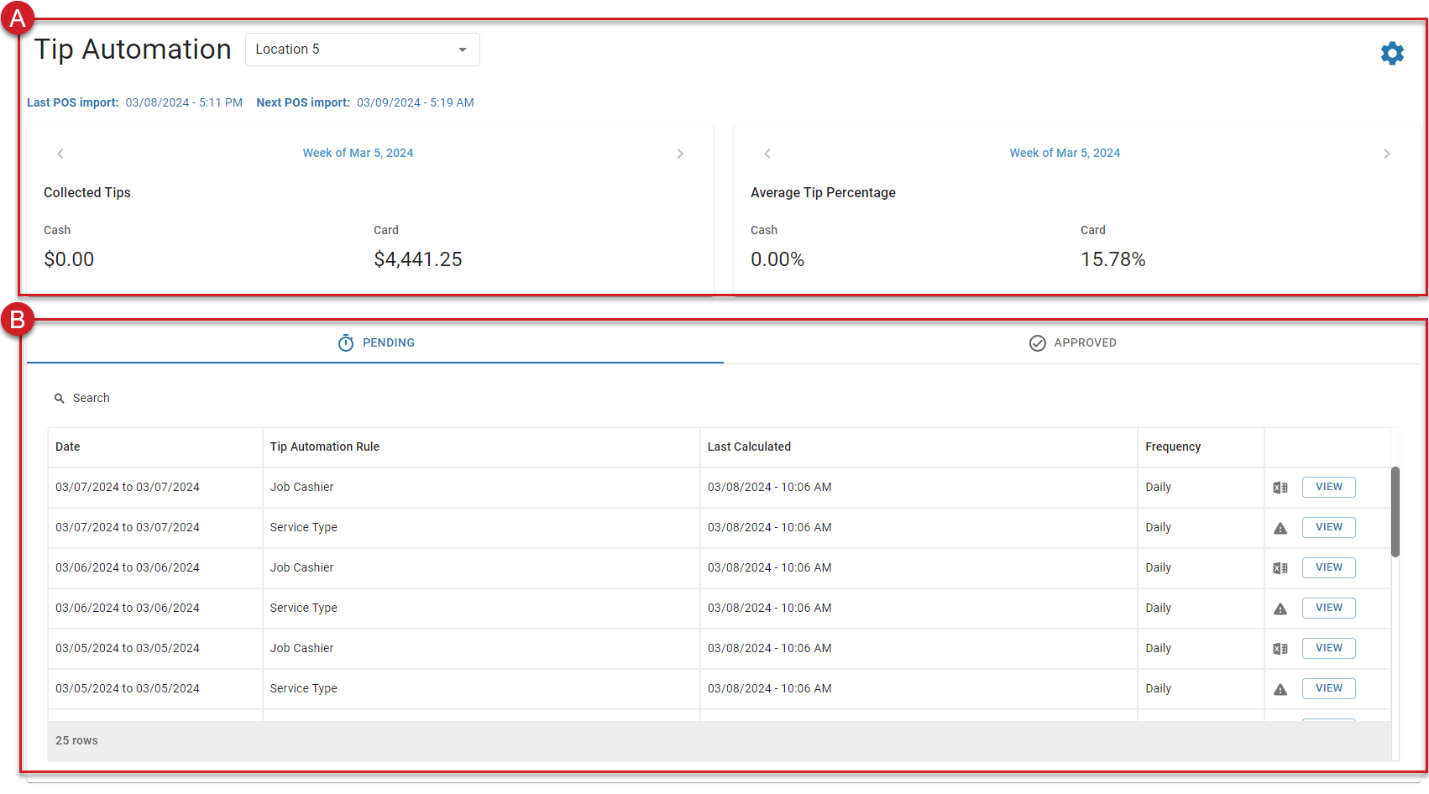Sort by the Last Calculated column header

pos(919,447)
